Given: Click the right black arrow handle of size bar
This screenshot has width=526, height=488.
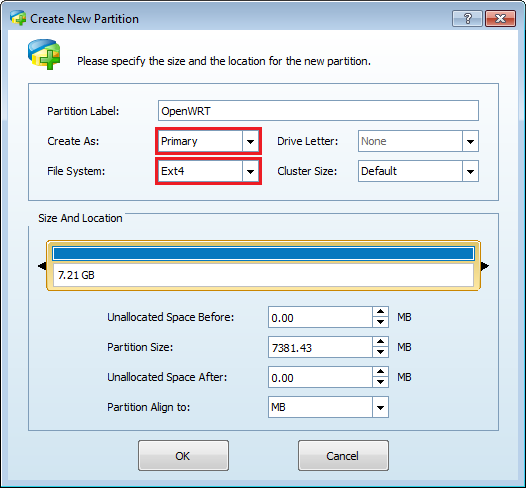Looking at the screenshot, I should point(485,266).
